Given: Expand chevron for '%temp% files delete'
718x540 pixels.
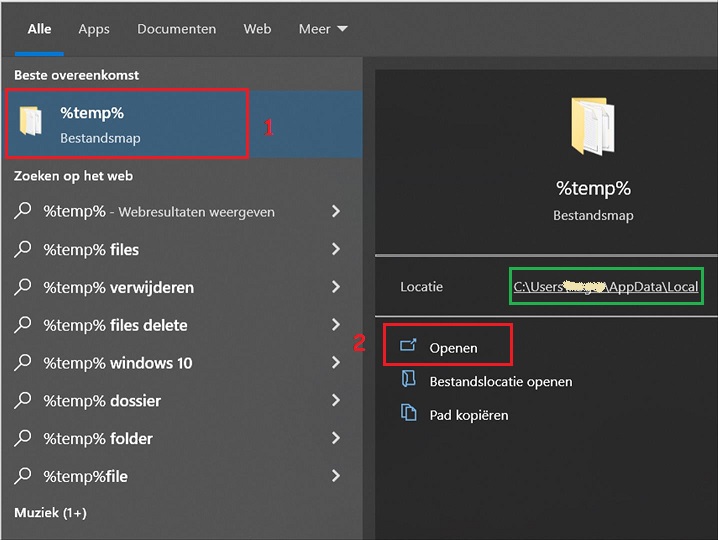Looking at the screenshot, I should tap(336, 325).
